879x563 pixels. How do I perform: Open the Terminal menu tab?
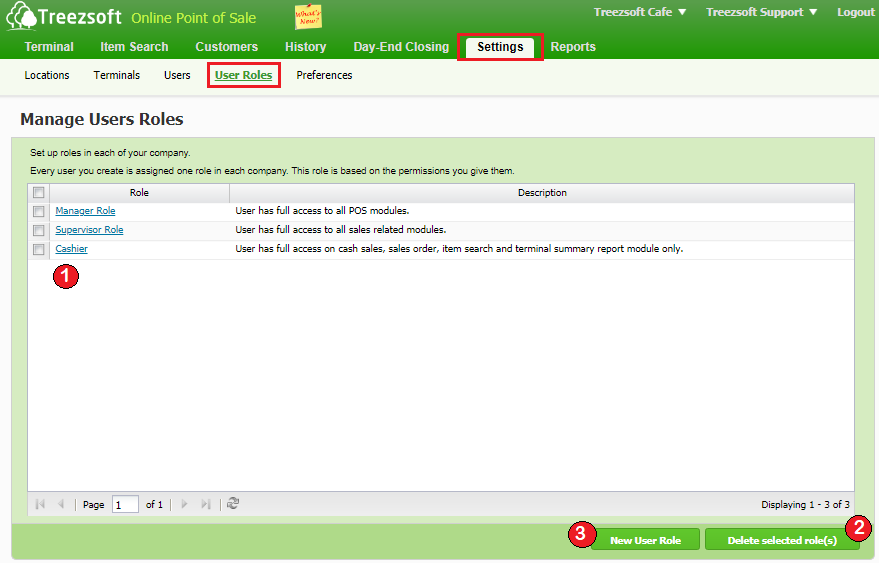click(x=49, y=47)
